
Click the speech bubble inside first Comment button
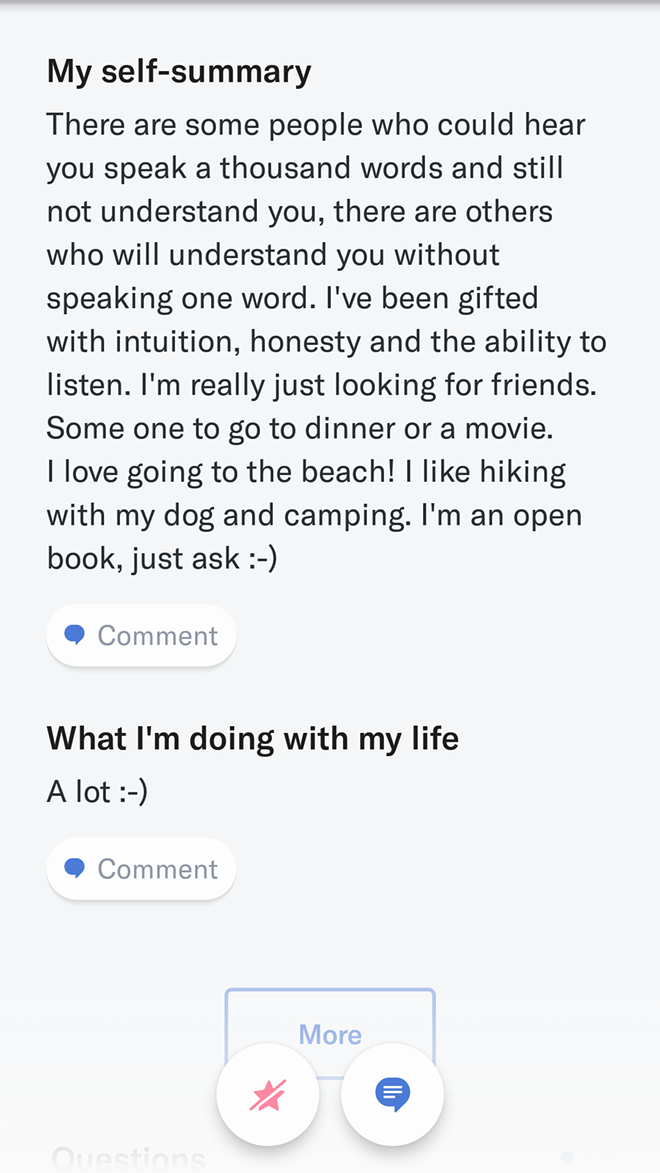[x=74, y=634]
